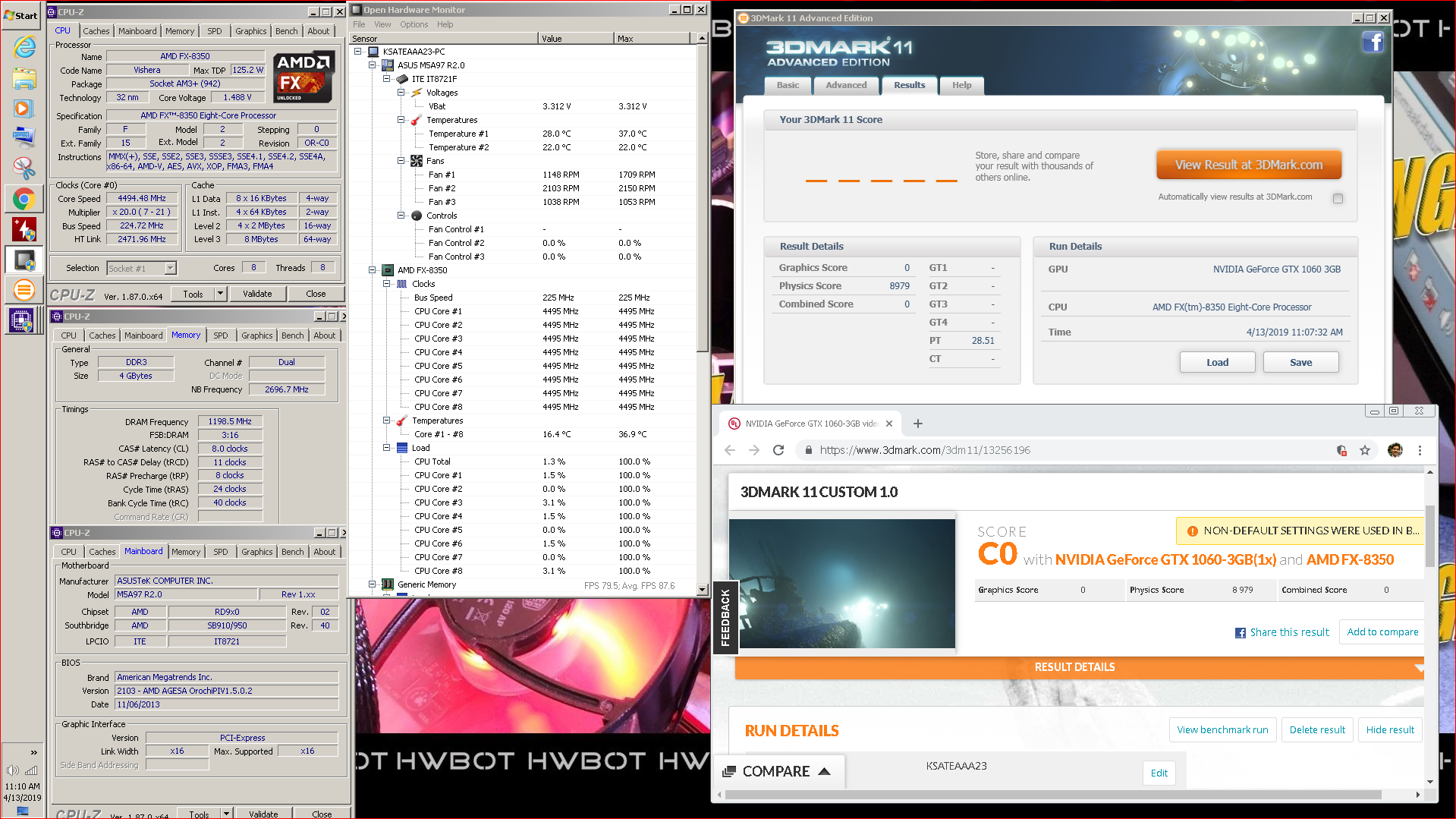Launch Internet Explorer from the taskbar

coord(24,47)
